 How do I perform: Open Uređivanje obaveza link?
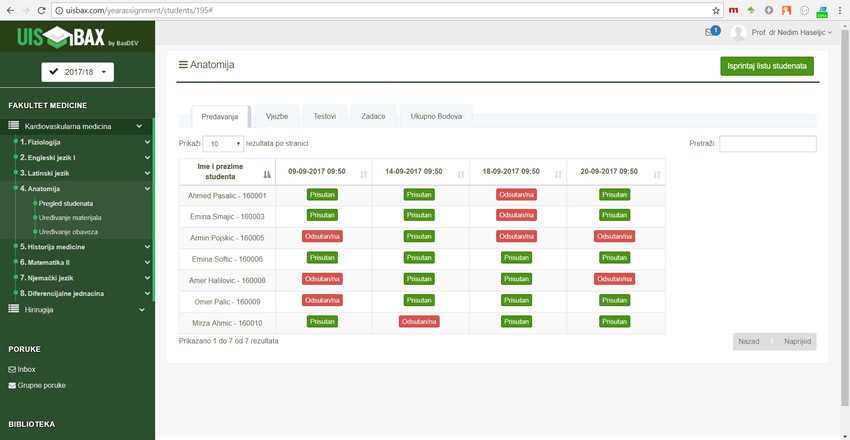68,232
